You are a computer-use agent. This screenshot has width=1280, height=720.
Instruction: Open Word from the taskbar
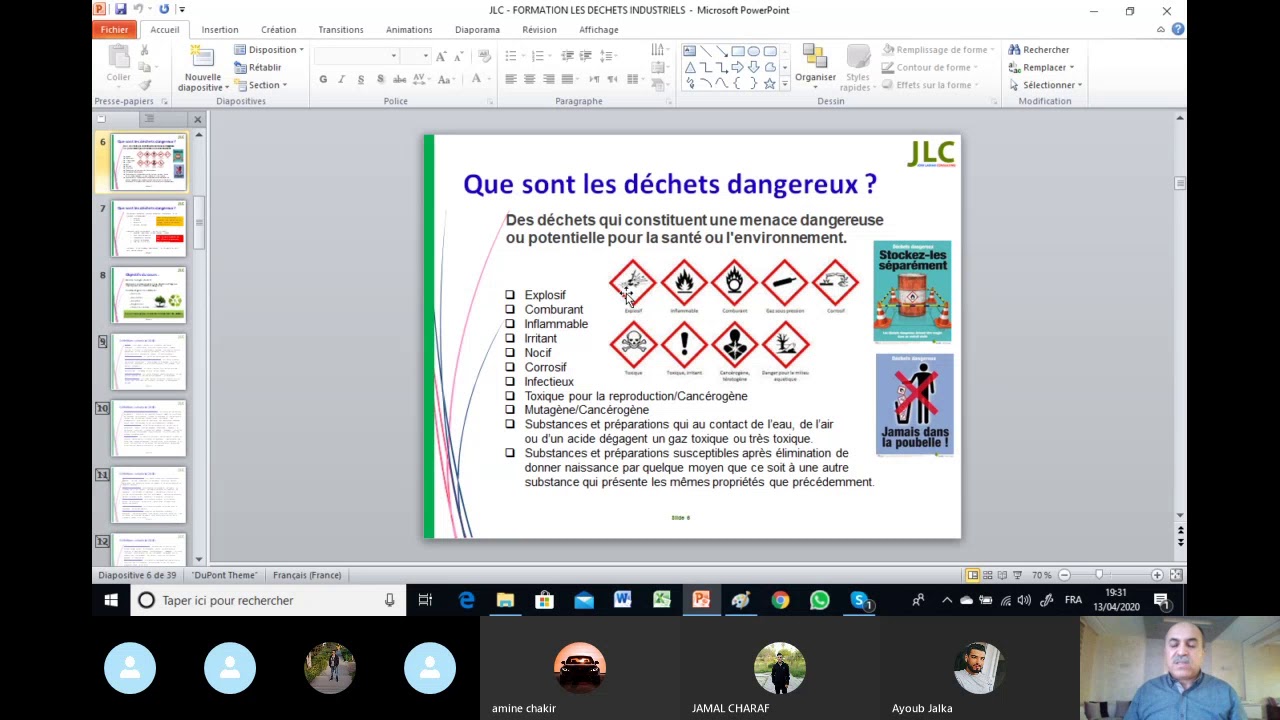[x=623, y=600]
